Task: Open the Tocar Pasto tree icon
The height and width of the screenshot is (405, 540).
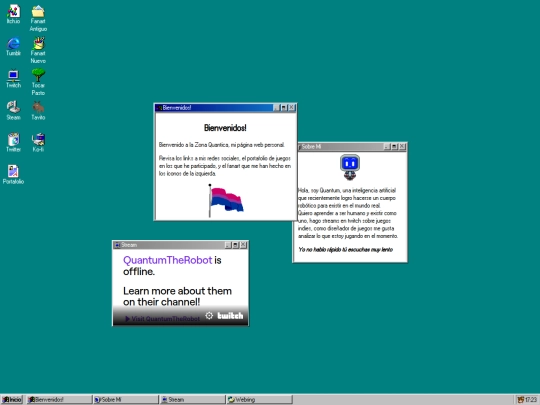Action: coord(38,82)
